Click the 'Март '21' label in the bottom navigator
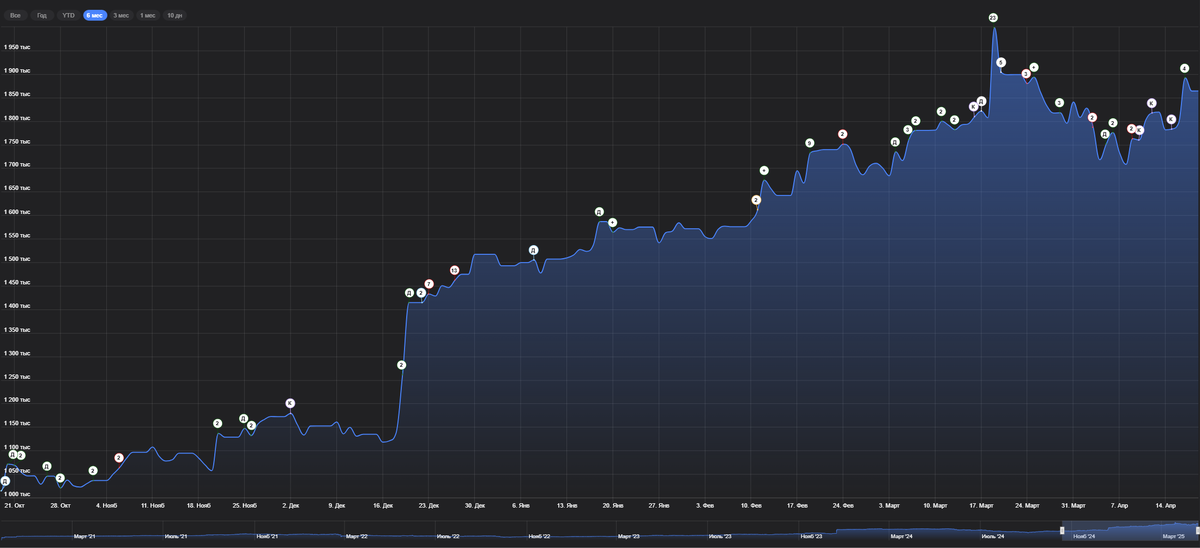Viewport: 1200px width, 548px height. [86, 537]
